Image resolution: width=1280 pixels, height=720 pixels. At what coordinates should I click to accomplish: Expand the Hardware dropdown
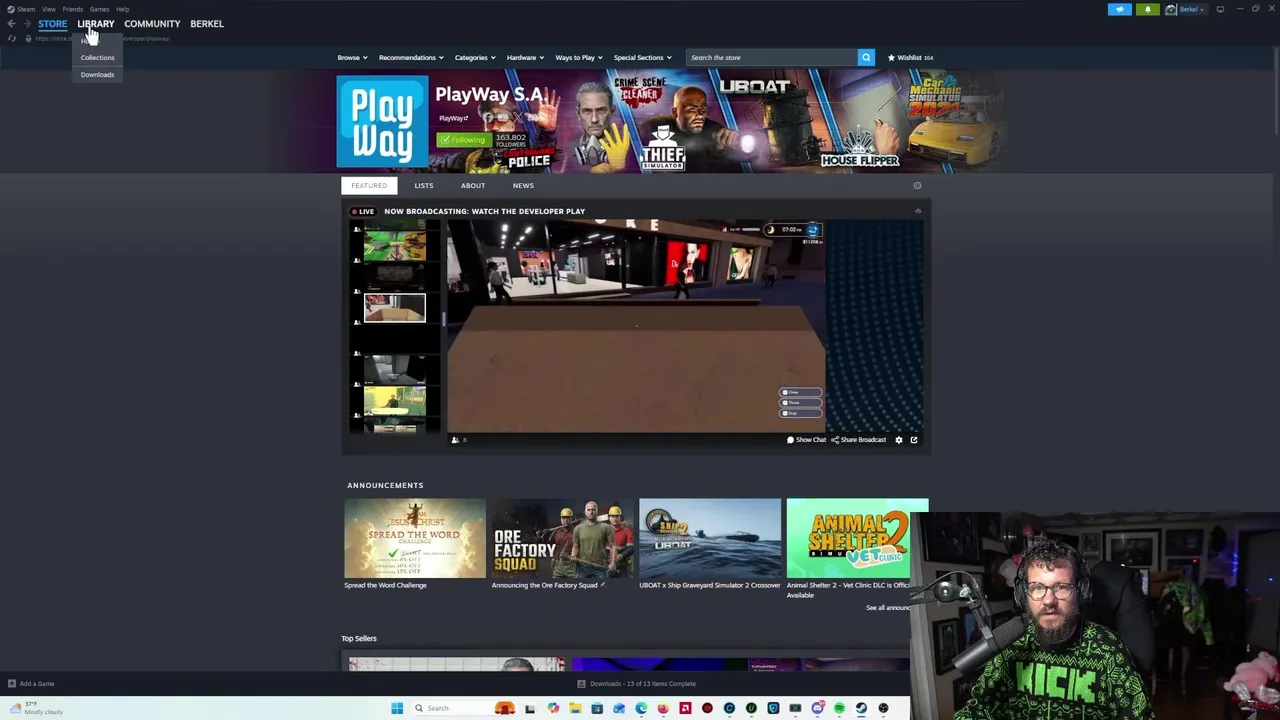pos(525,57)
